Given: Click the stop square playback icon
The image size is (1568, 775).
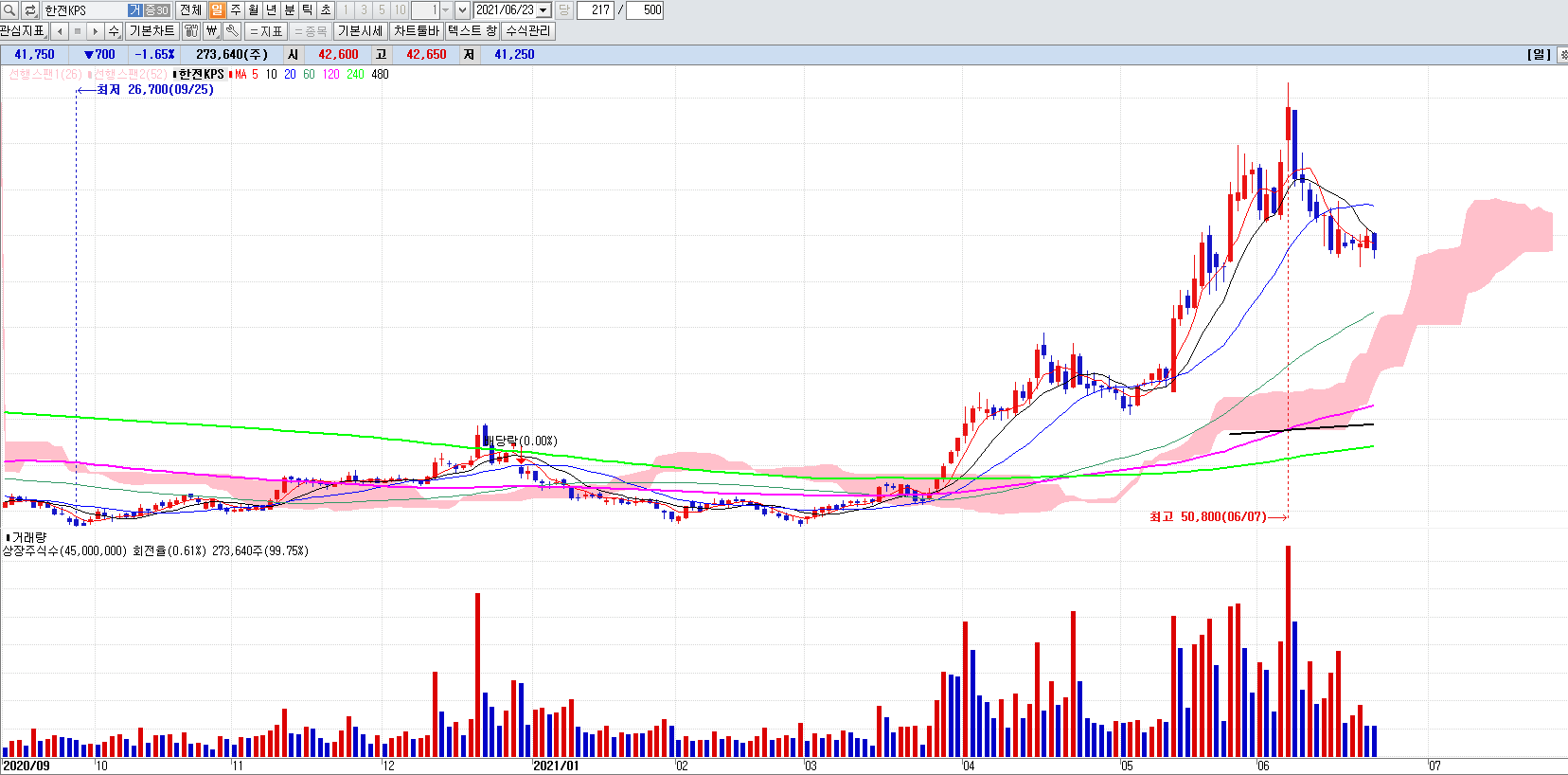Looking at the screenshot, I should (x=78, y=31).
